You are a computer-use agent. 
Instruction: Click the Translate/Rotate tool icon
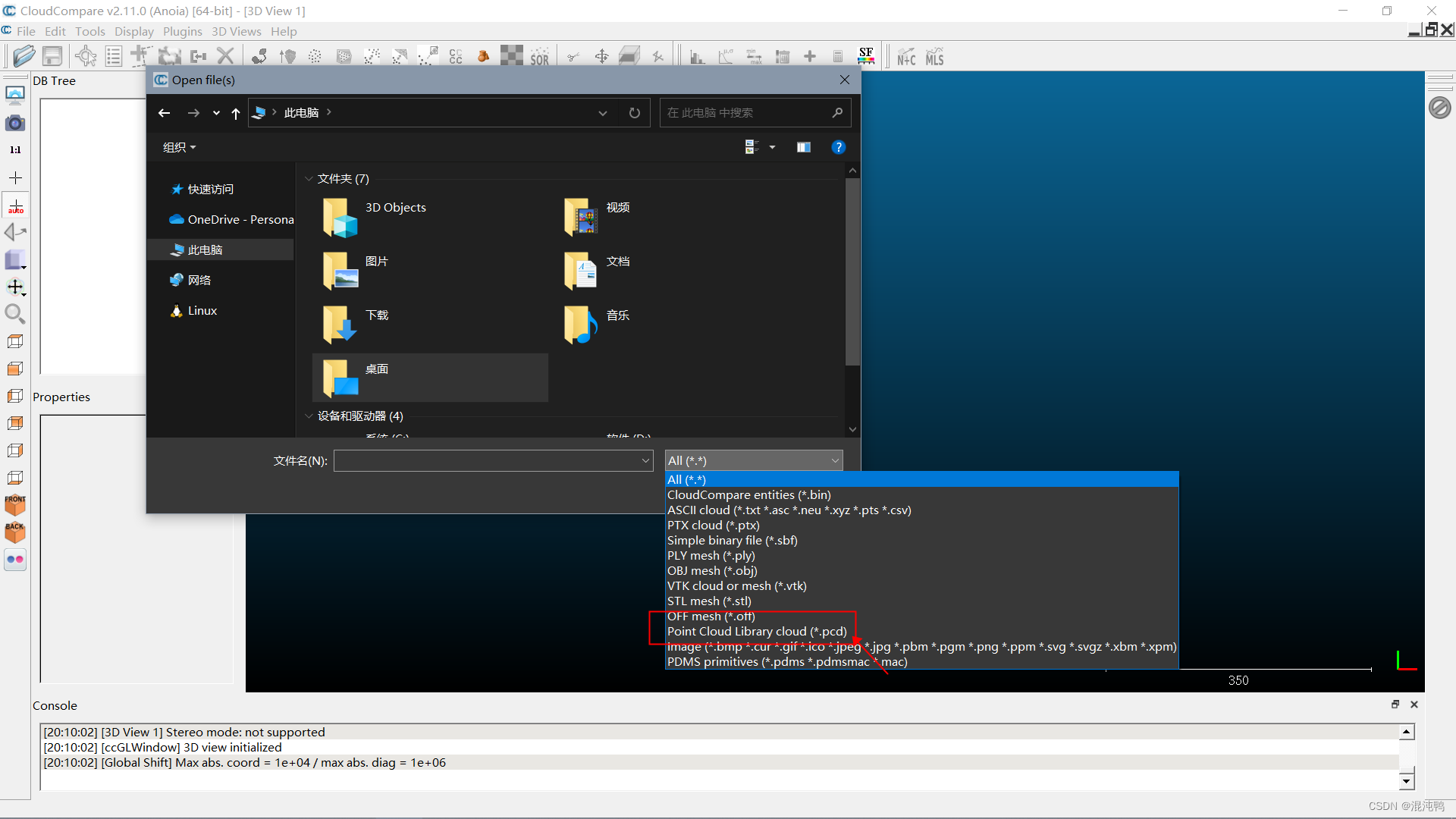tap(601, 57)
